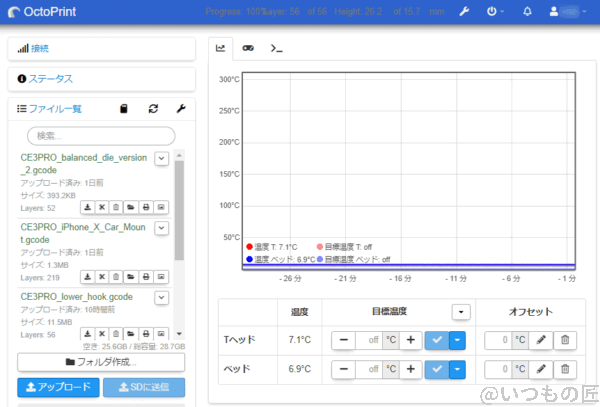Toggle the bed target temperature legend
Image resolution: width=600 pixels, height=407 pixels.
tap(320, 259)
